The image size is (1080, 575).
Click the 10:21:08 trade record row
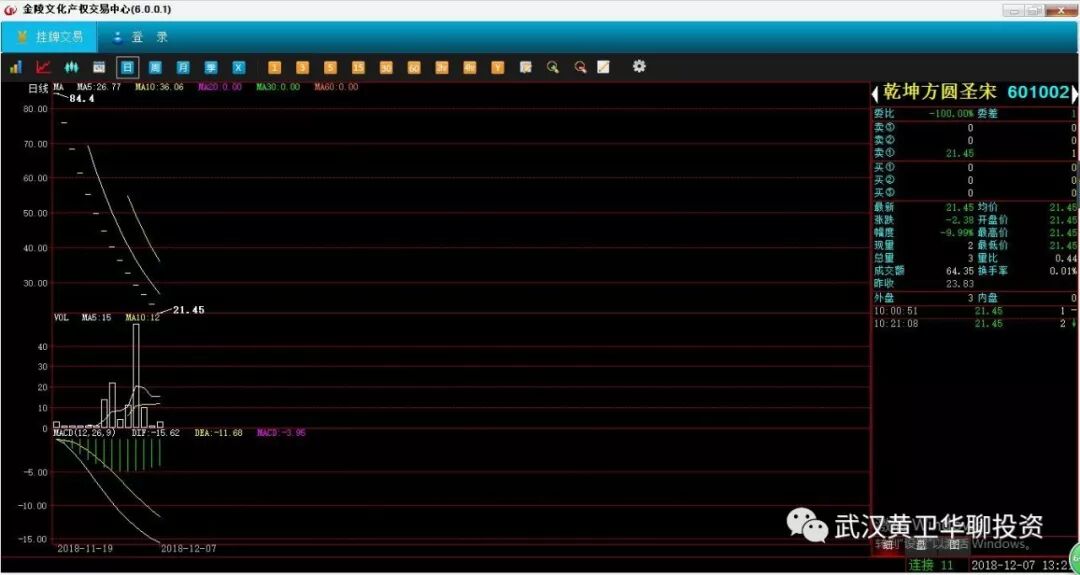[974, 324]
